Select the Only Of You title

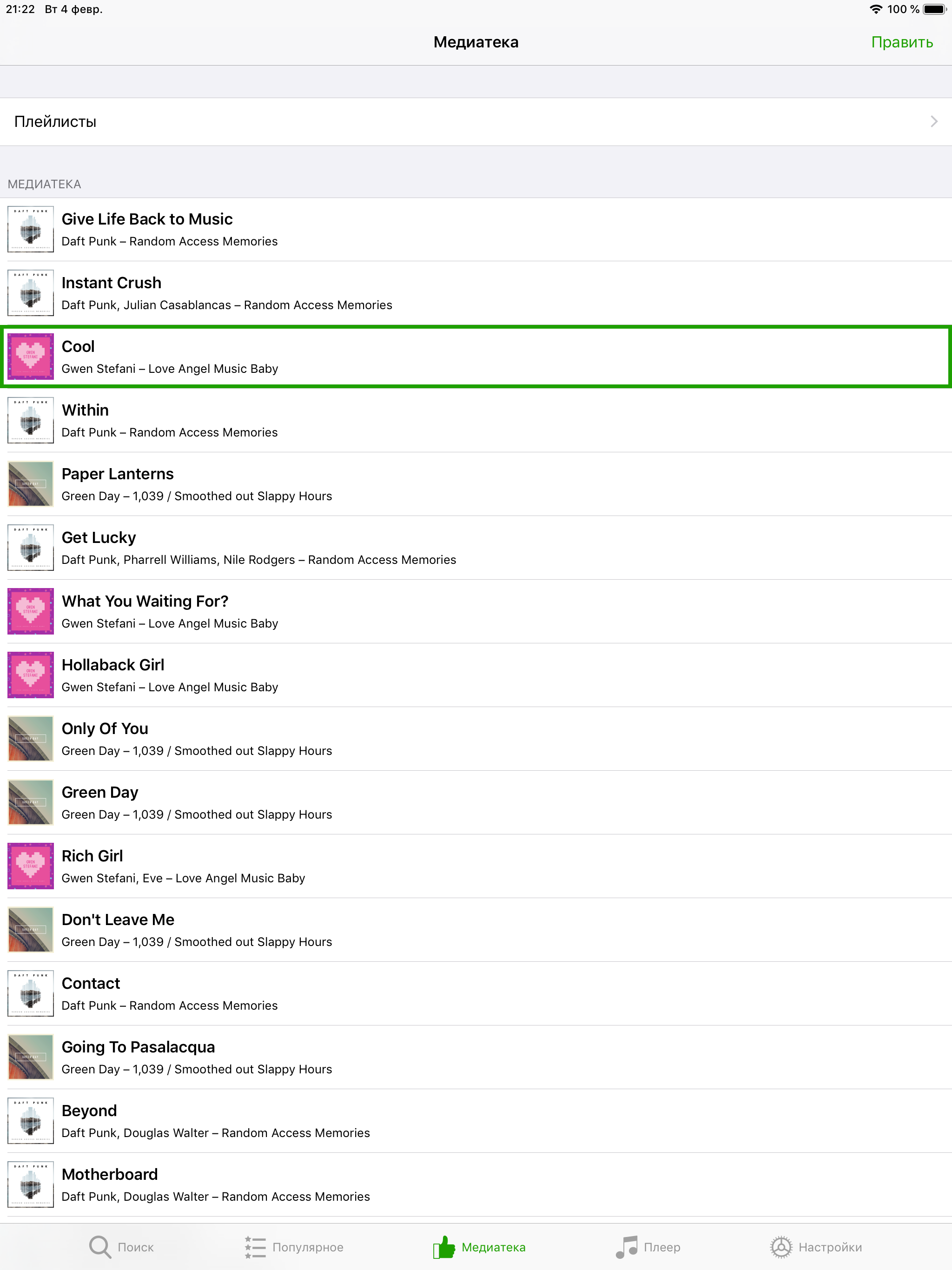pyautogui.click(x=105, y=729)
